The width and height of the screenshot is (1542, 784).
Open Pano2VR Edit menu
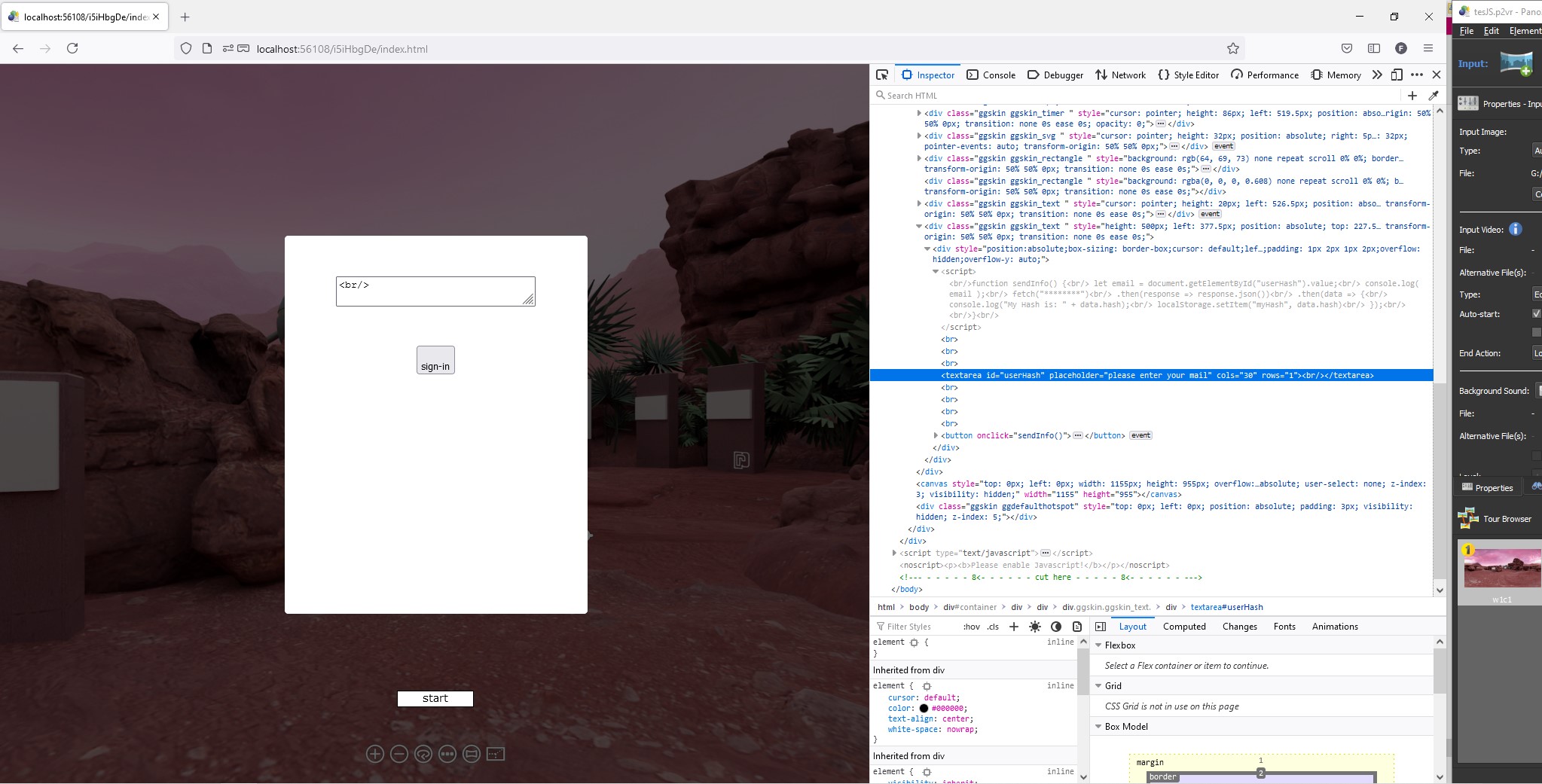[x=1492, y=31]
